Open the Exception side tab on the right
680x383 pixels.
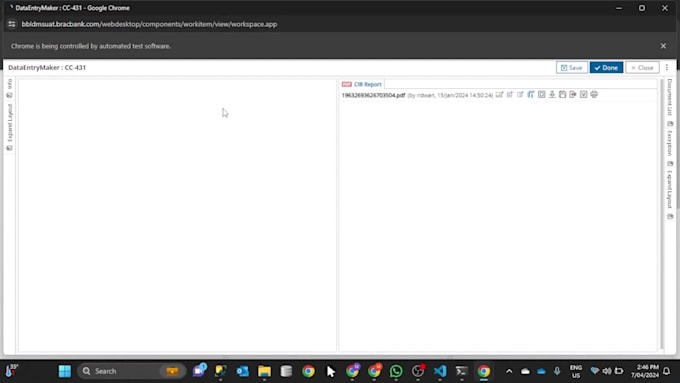[670, 144]
